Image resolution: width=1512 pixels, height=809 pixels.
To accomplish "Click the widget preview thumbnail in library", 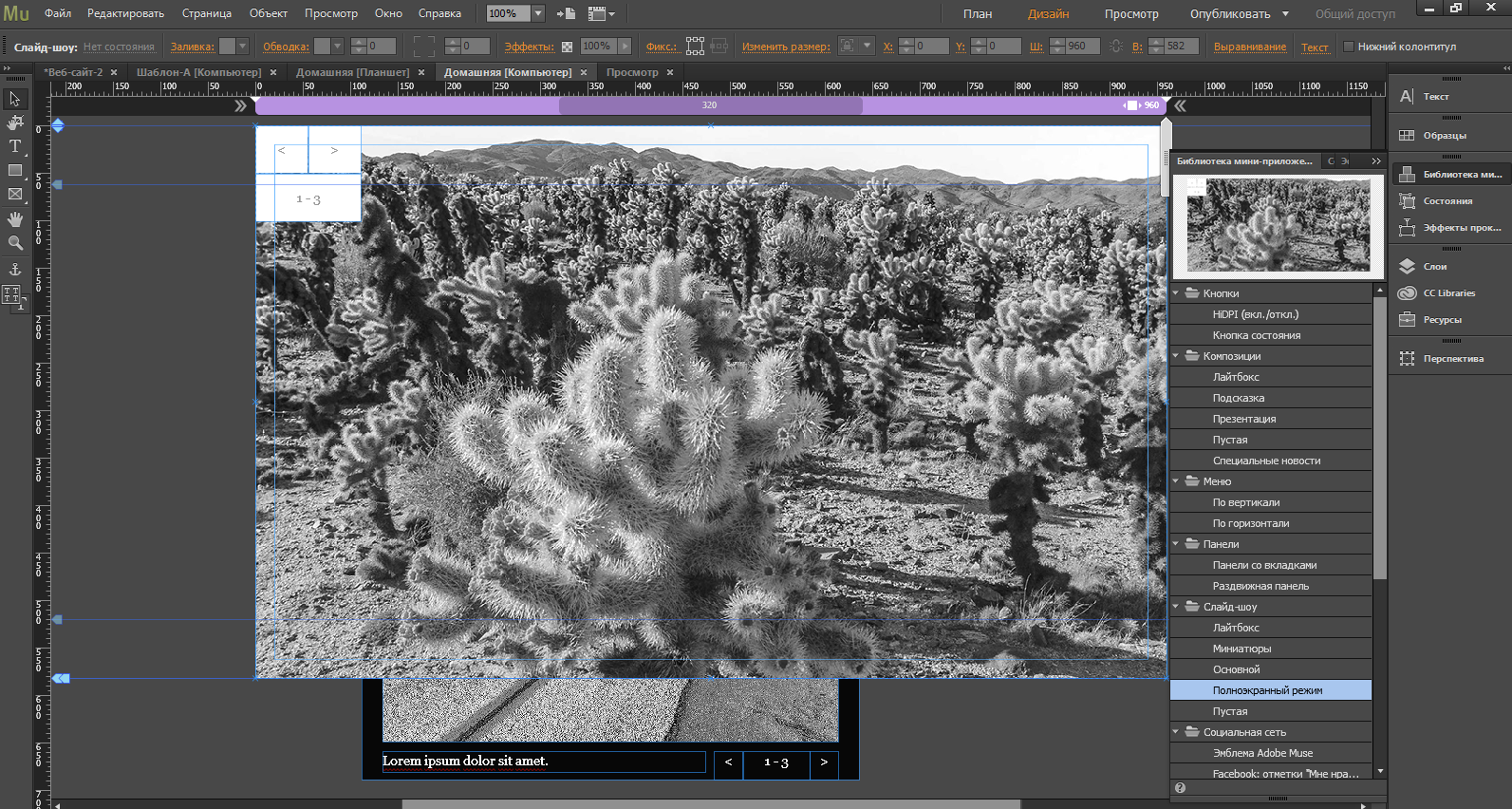I will pos(1278,225).
